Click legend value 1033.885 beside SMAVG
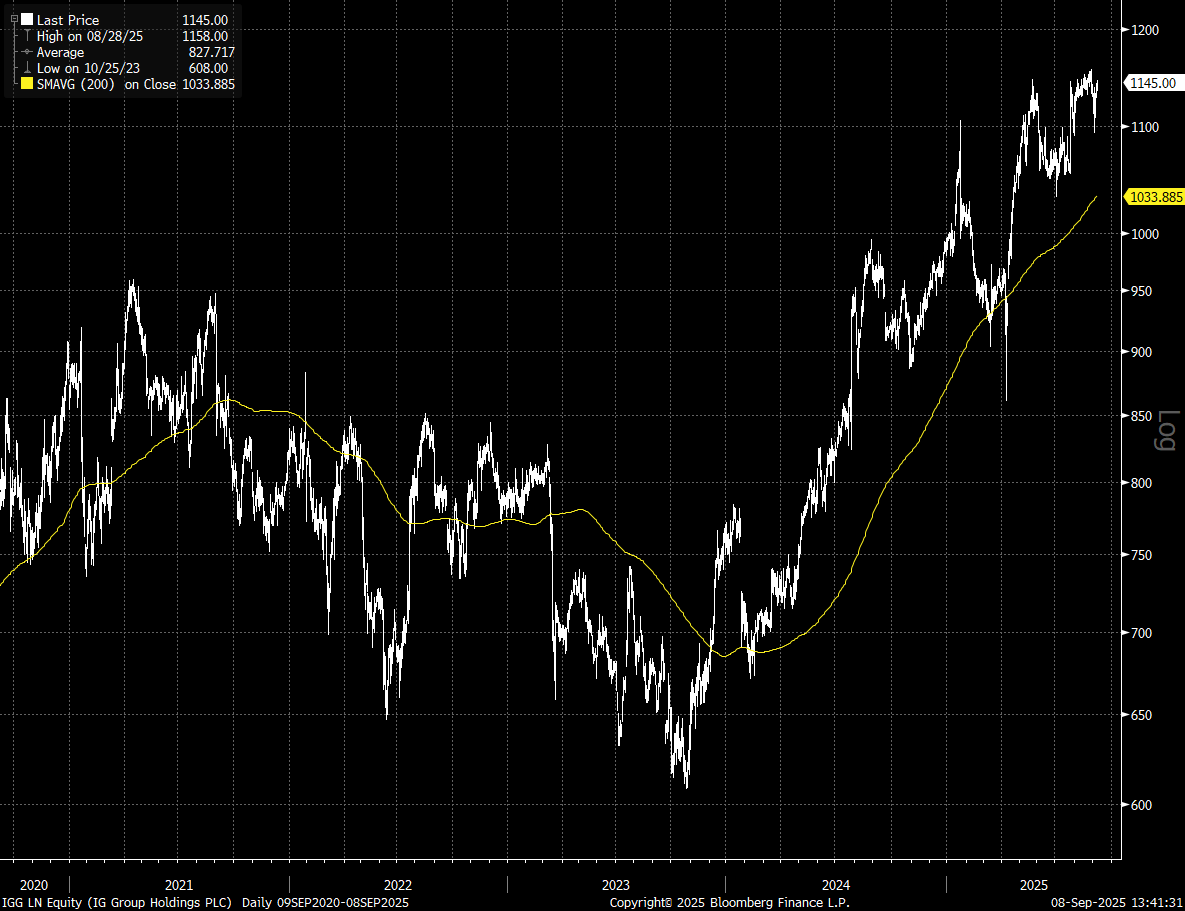This screenshot has height=911, width=1185. (209, 85)
